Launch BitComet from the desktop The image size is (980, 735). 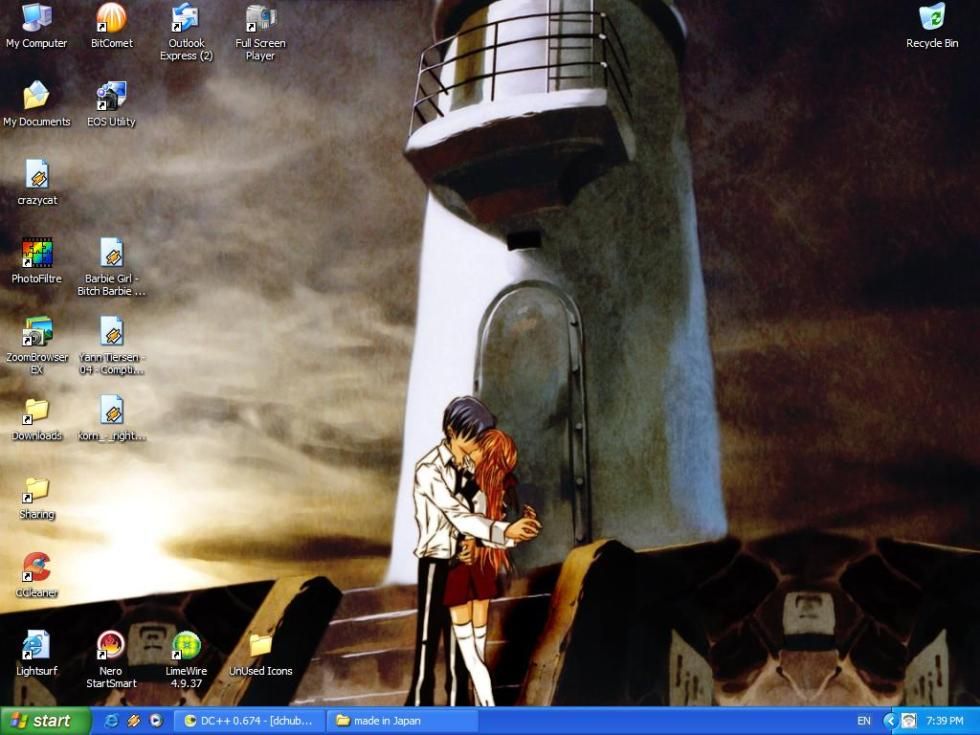click(111, 26)
